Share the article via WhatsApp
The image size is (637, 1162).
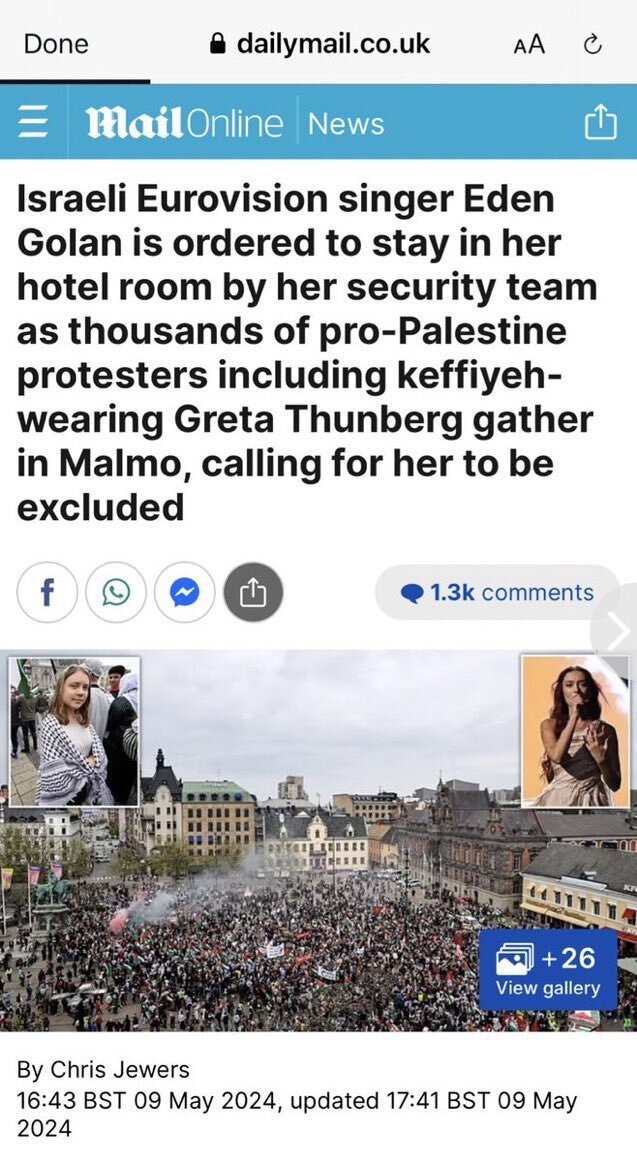tap(116, 592)
